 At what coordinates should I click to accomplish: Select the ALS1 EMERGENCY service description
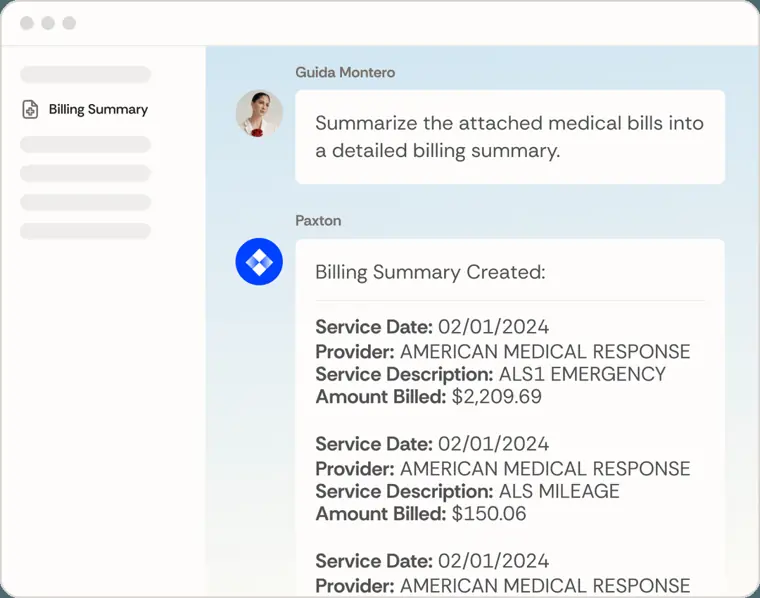pyautogui.click(x=582, y=374)
